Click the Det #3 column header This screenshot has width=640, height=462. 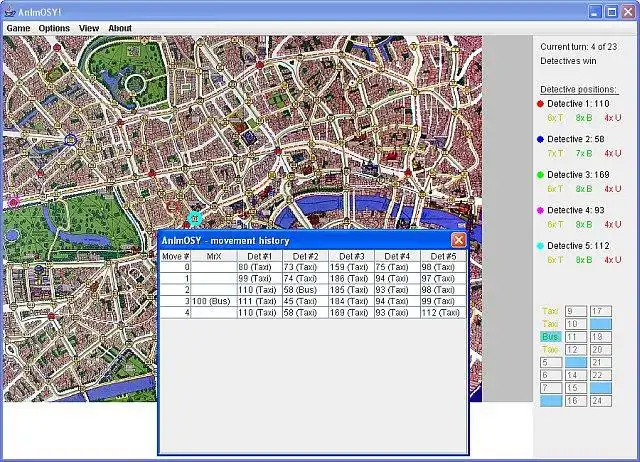[351, 256]
